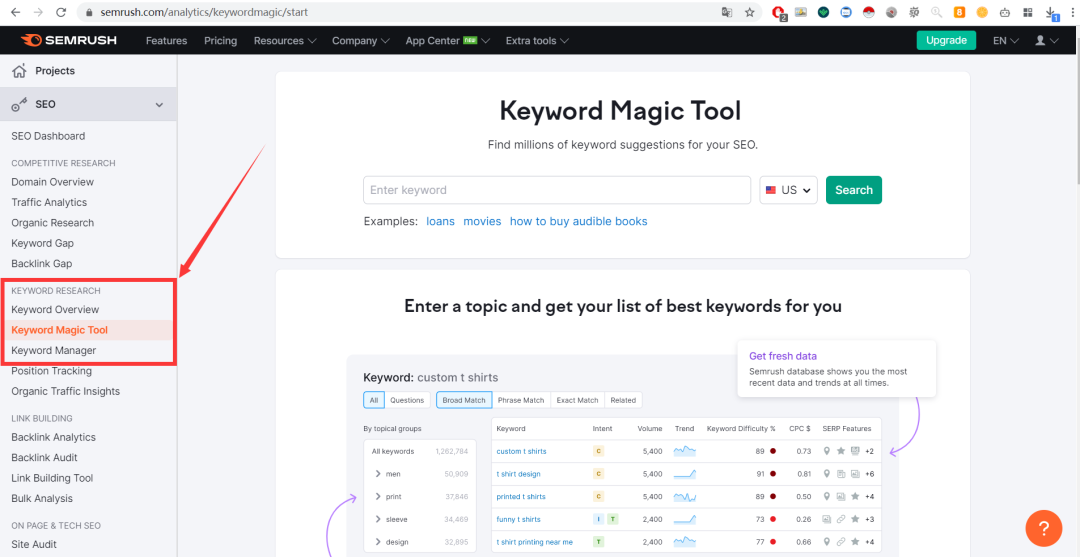The height and width of the screenshot is (557, 1080).
Task: Click the translate page icon
Action: pyautogui.click(x=726, y=12)
